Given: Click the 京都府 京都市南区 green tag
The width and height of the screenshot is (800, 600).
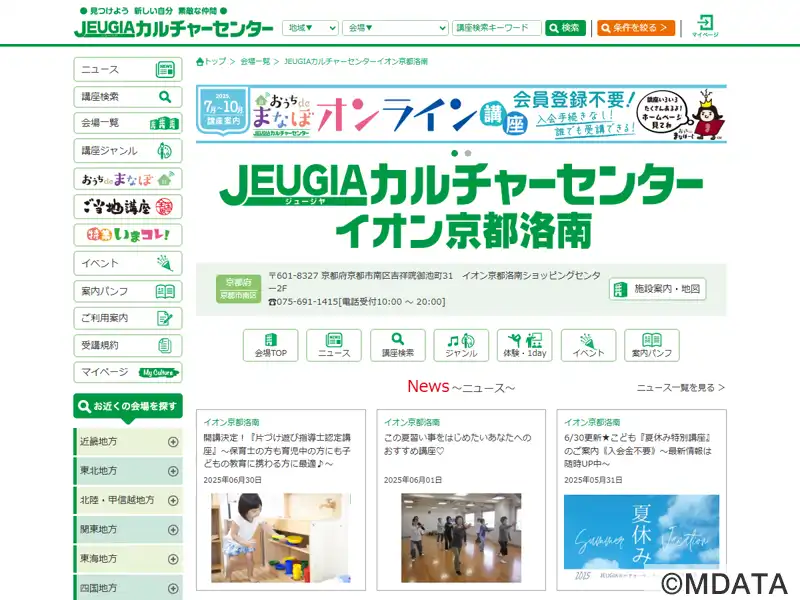Looking at the screenshot, I should (x=238, y=289).
